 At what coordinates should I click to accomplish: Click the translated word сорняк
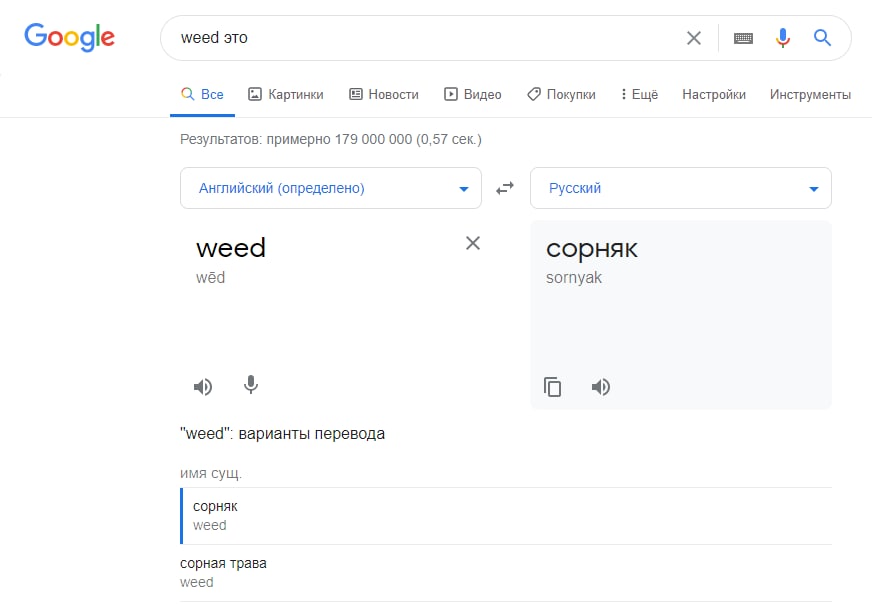tap(592, 249)
